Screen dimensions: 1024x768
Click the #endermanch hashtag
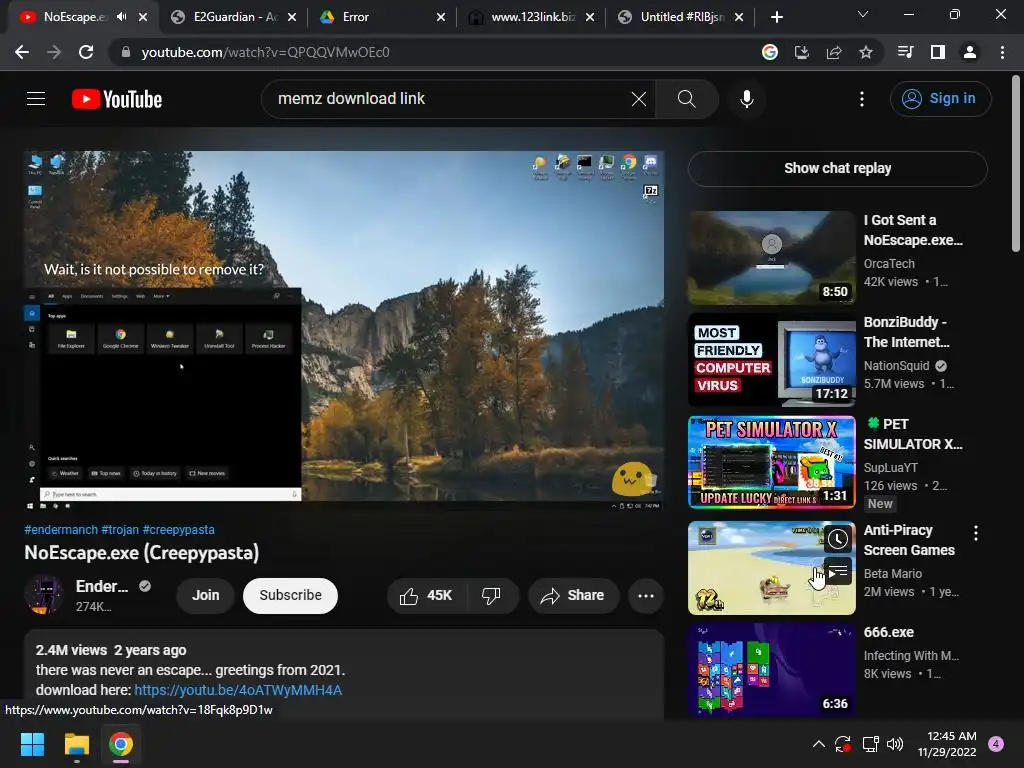coord(61,530)
